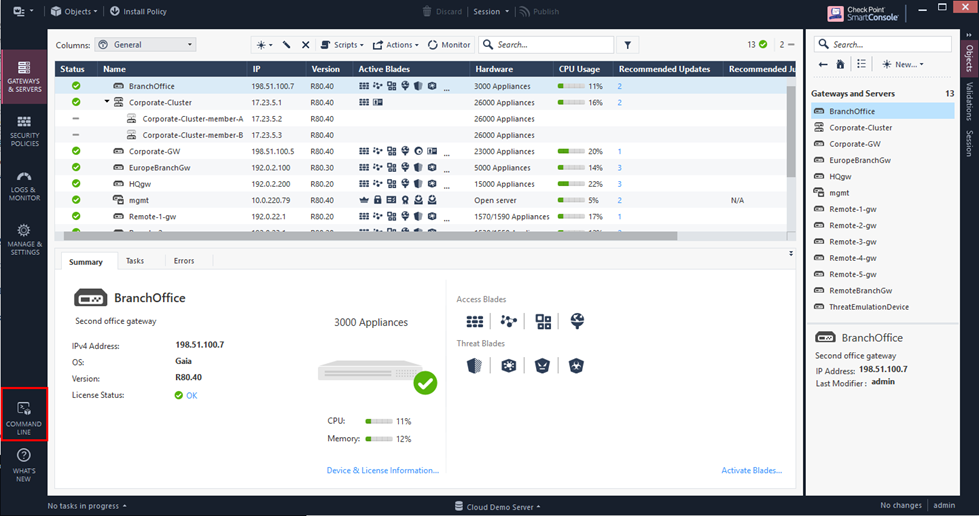Screen dimensions: 979x516
Task: Open Logs & Monitor view
Action: click(x=24, y=186)
